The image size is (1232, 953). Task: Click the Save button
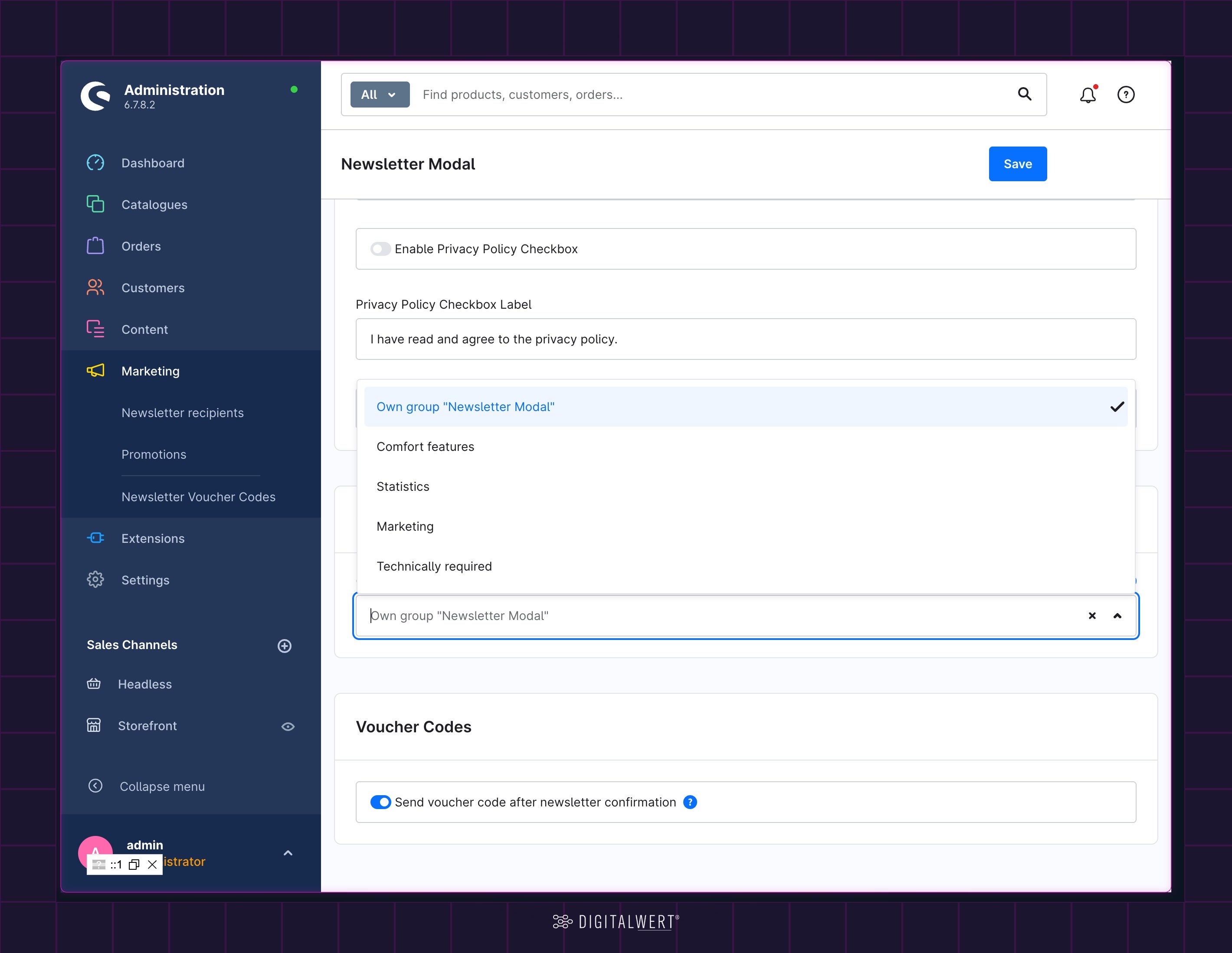pyautogui.click(x=1018, y=163)
